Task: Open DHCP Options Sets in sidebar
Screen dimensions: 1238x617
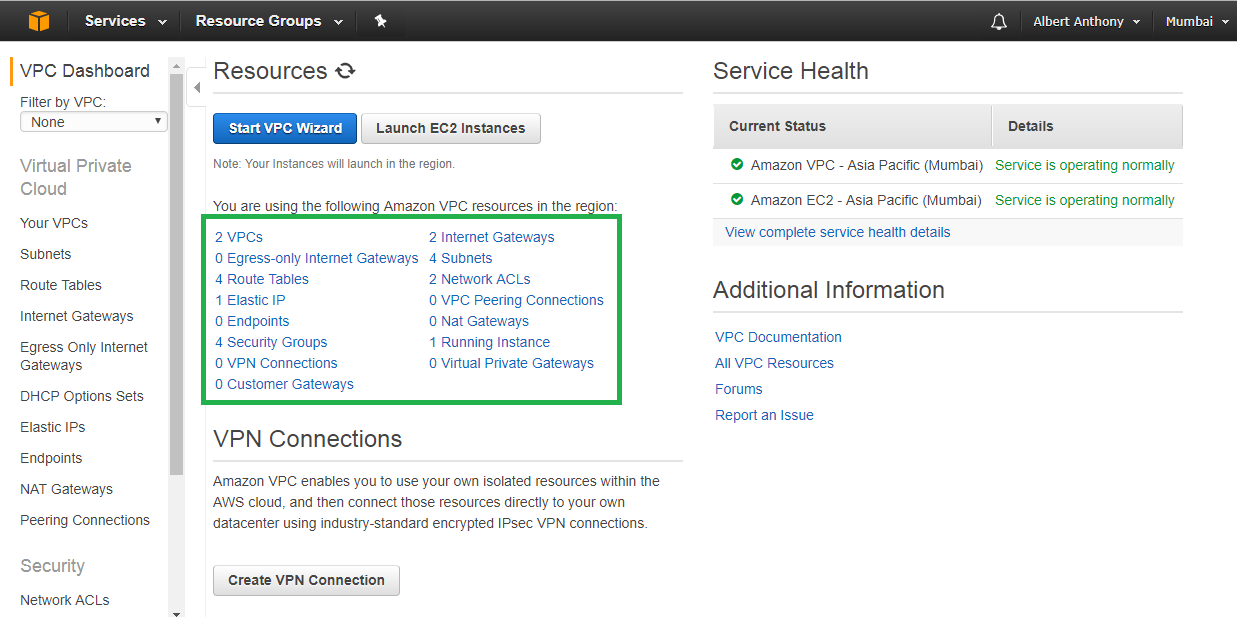Action: point(82,396)
